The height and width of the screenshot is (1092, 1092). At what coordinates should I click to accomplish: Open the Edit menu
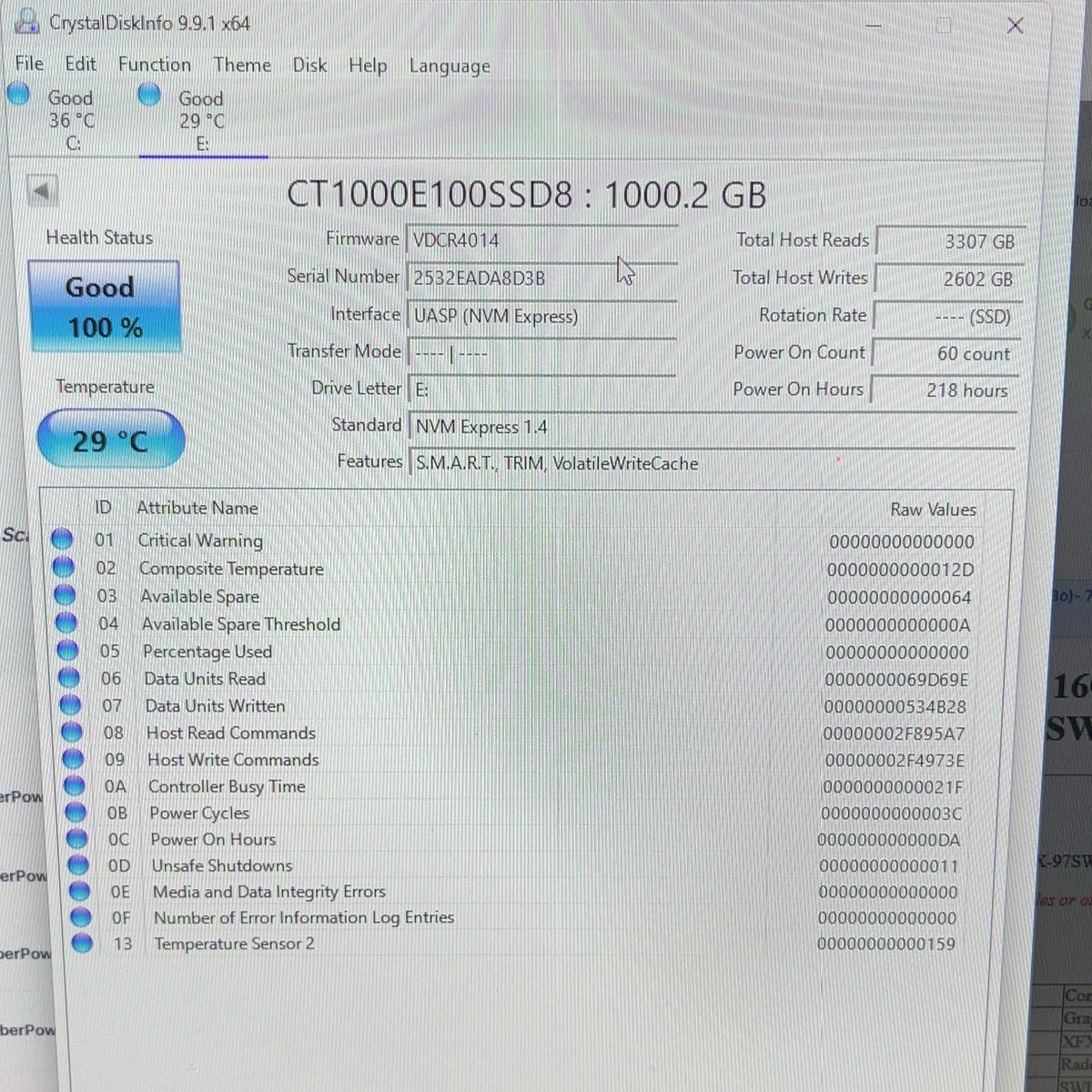[80, 64]
